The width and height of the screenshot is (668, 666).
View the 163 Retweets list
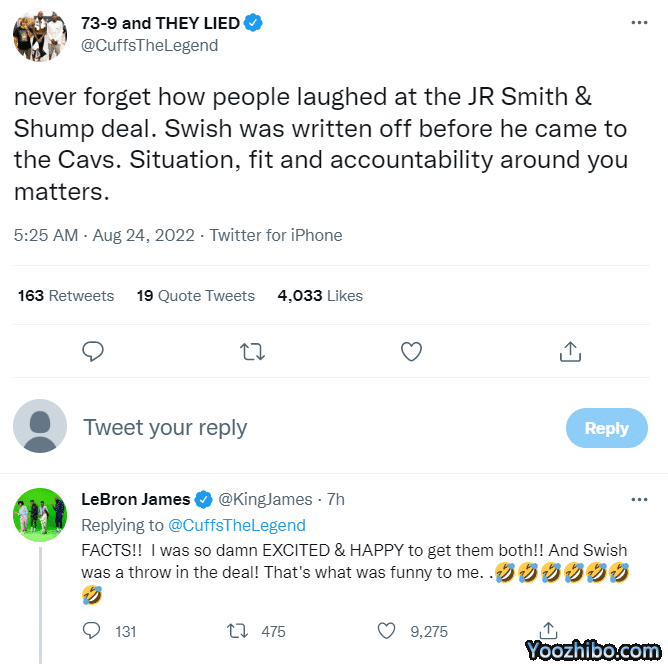coord(66,296)
